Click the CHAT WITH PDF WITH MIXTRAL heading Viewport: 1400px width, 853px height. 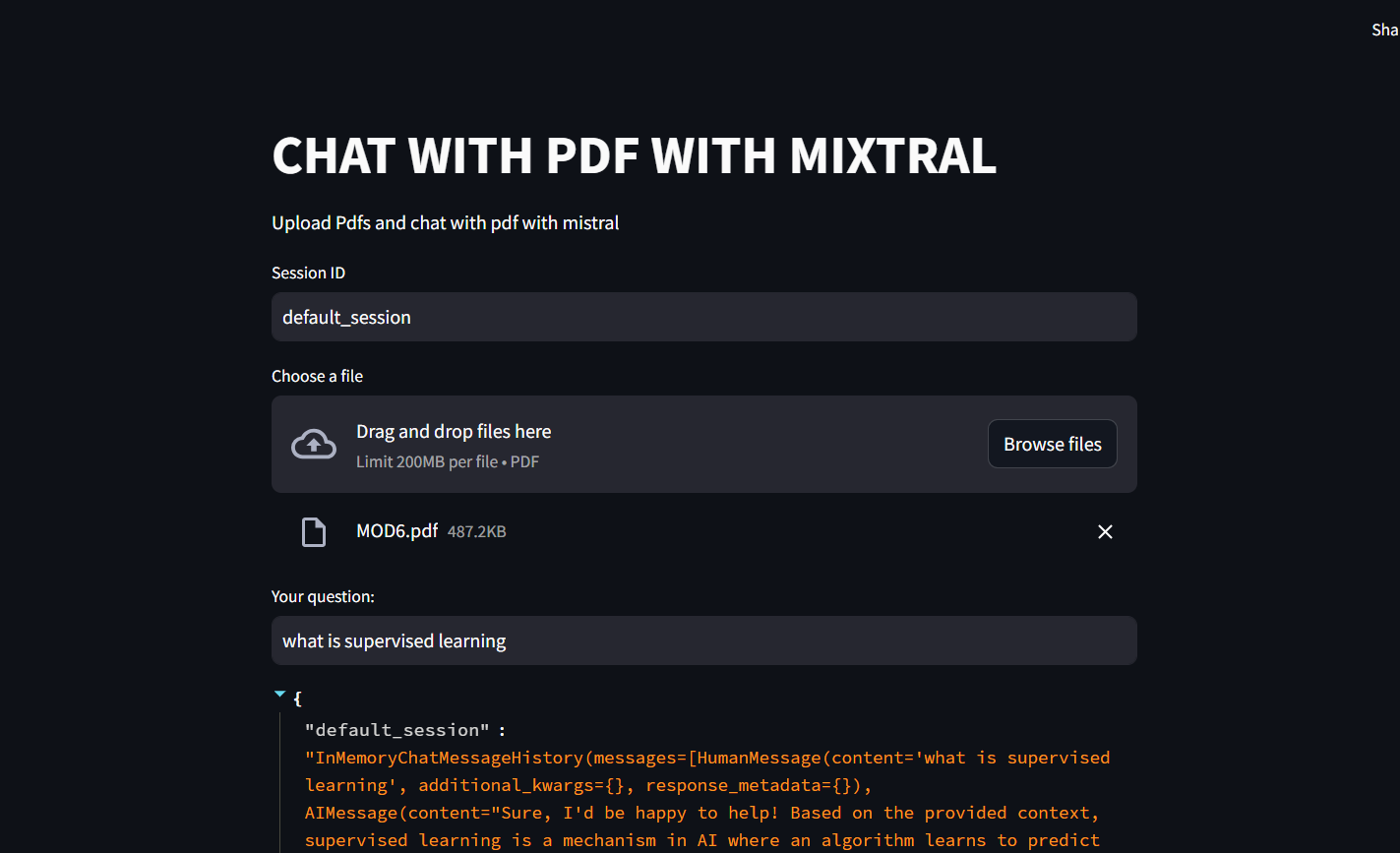pos(635,155)
